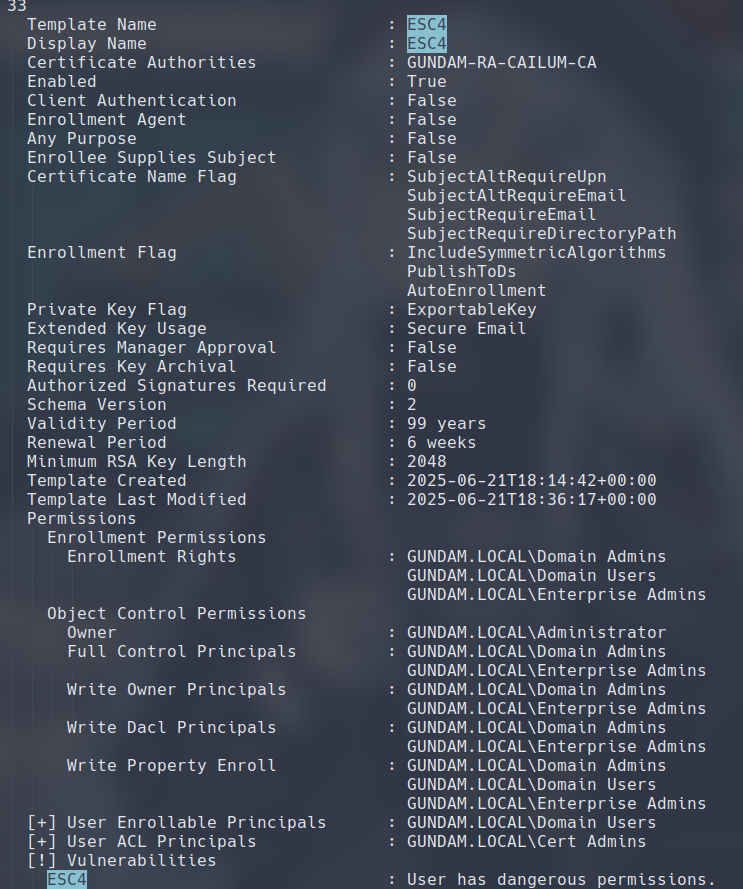This screenshot has height=889, width=743.
Task: Click the highlighted ESC4 Template Name value
Action: point(426,24)
